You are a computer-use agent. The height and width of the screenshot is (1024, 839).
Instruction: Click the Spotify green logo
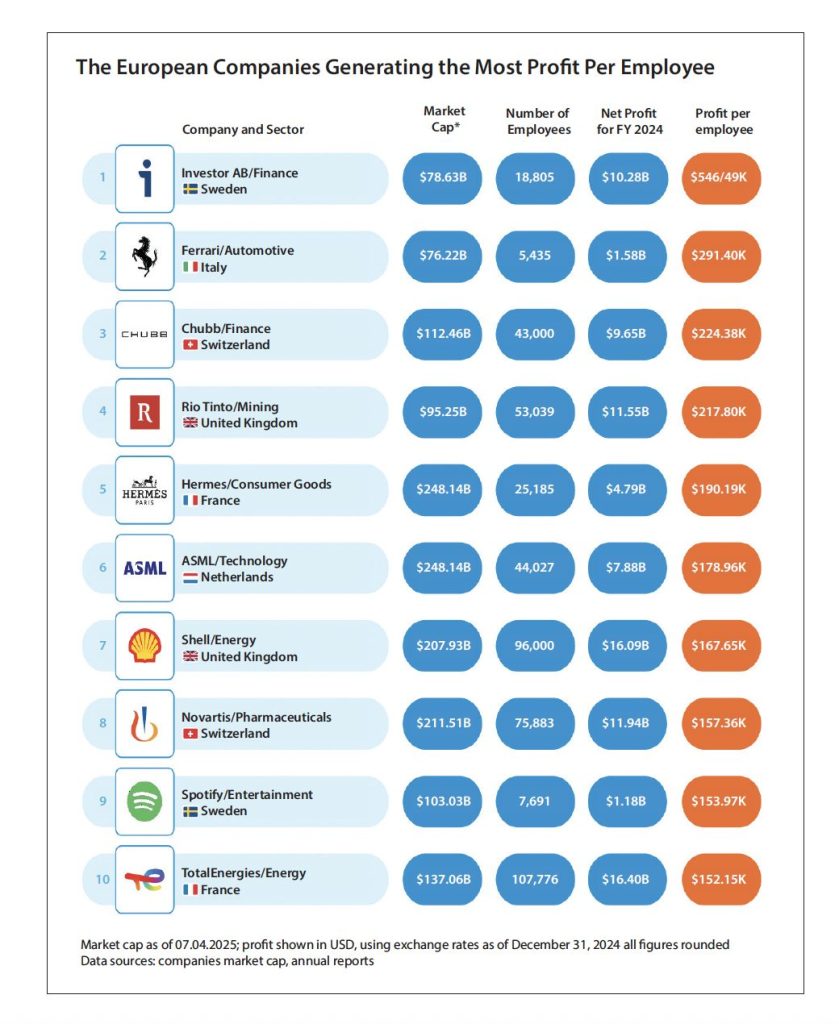(145, 802)
